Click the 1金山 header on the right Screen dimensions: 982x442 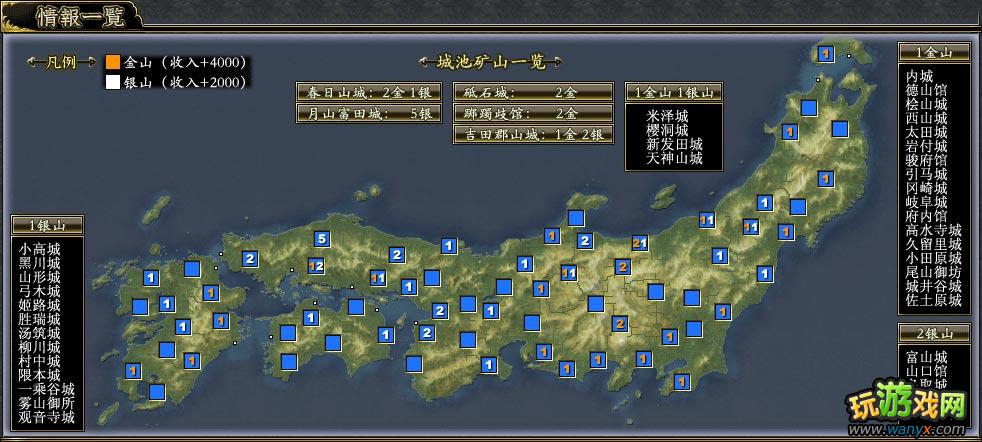click(x=934, y=52)
